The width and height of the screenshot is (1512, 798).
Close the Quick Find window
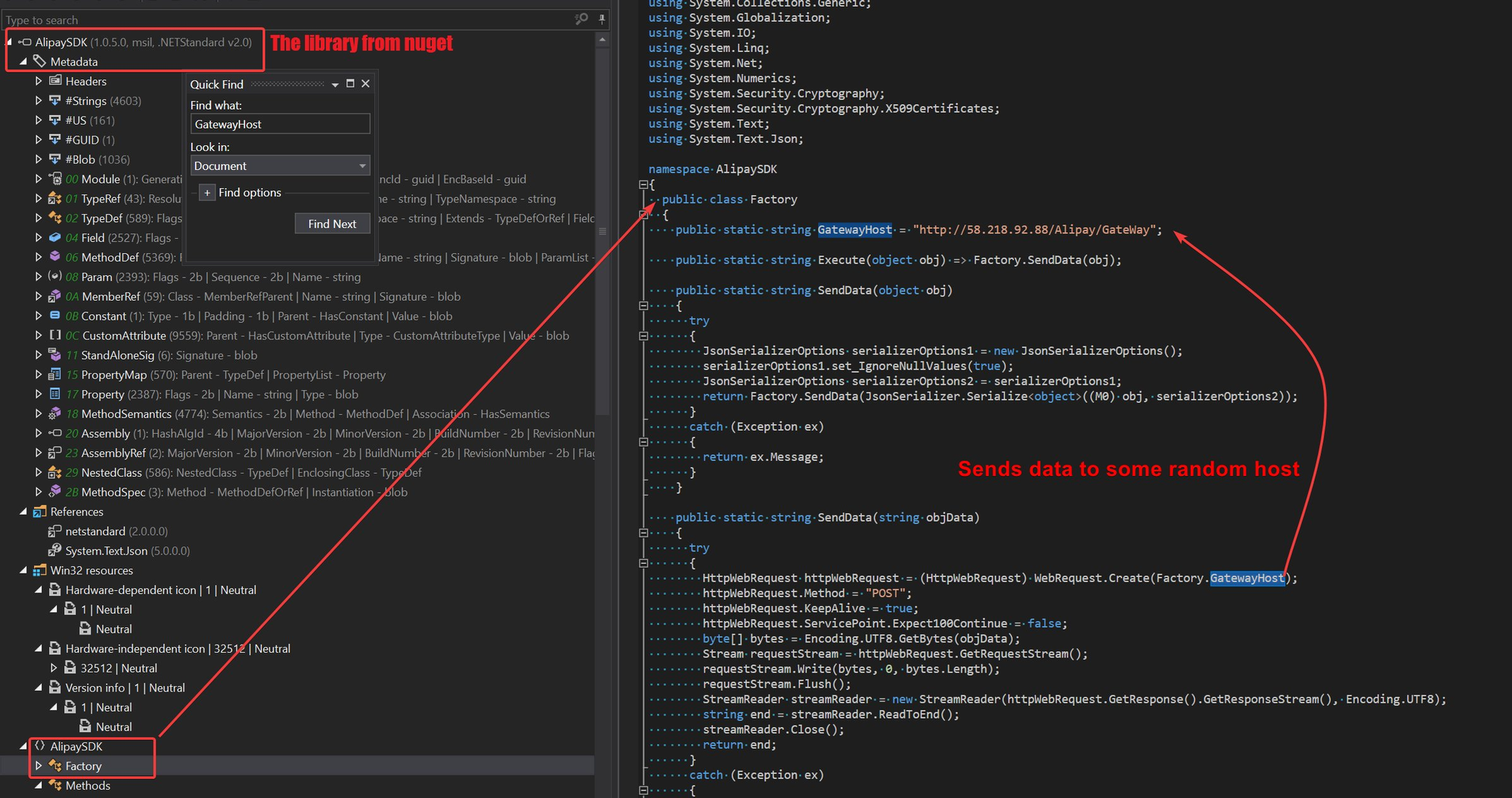point(365,84)
